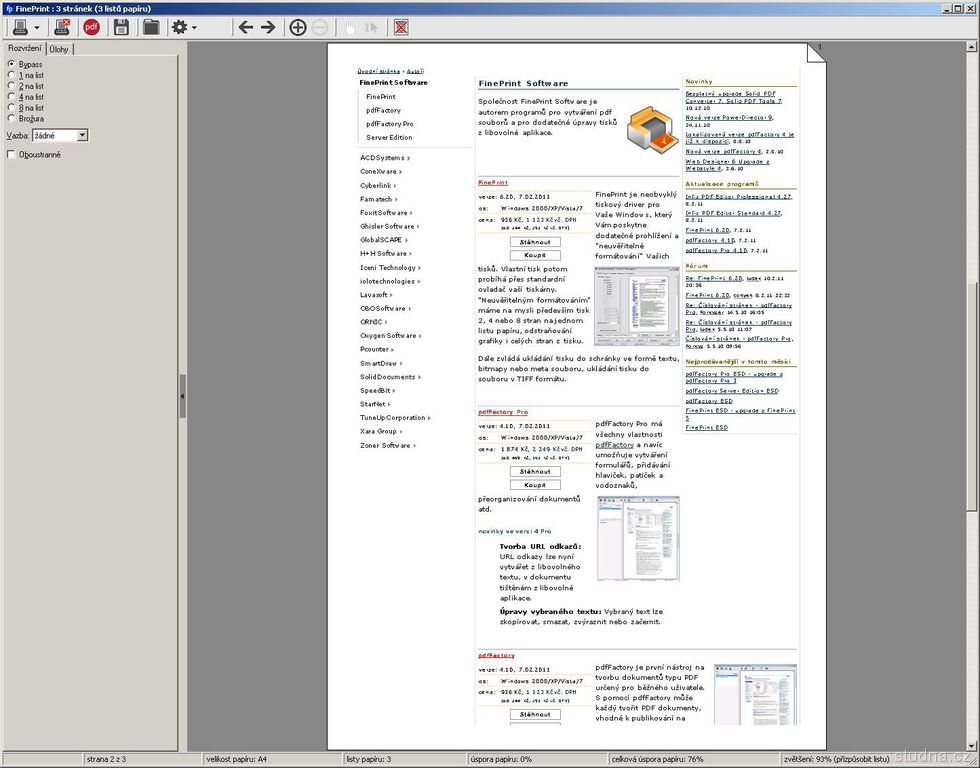980x768 pixels.
Task: Click the red crossed page delete icon
Action: tap(401, 27)
